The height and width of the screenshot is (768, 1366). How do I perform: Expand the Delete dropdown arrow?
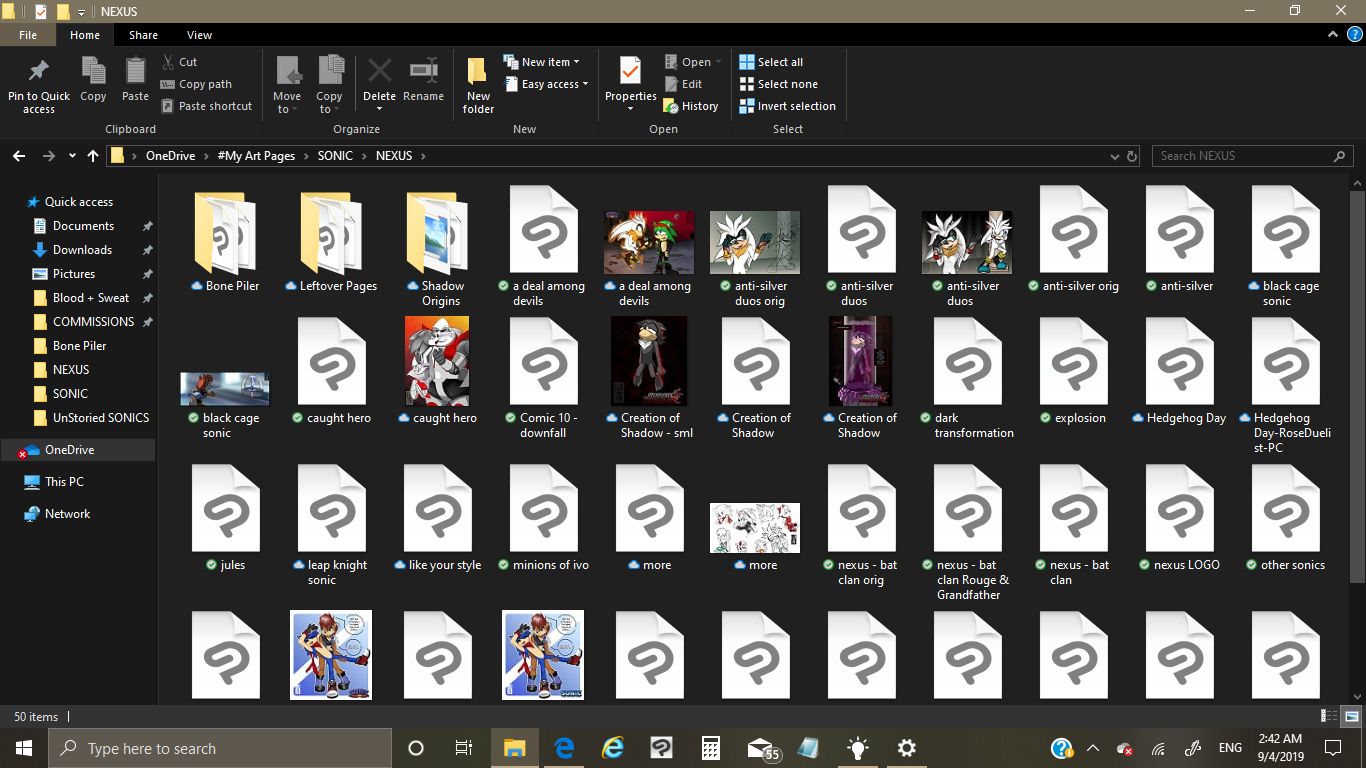379,108
